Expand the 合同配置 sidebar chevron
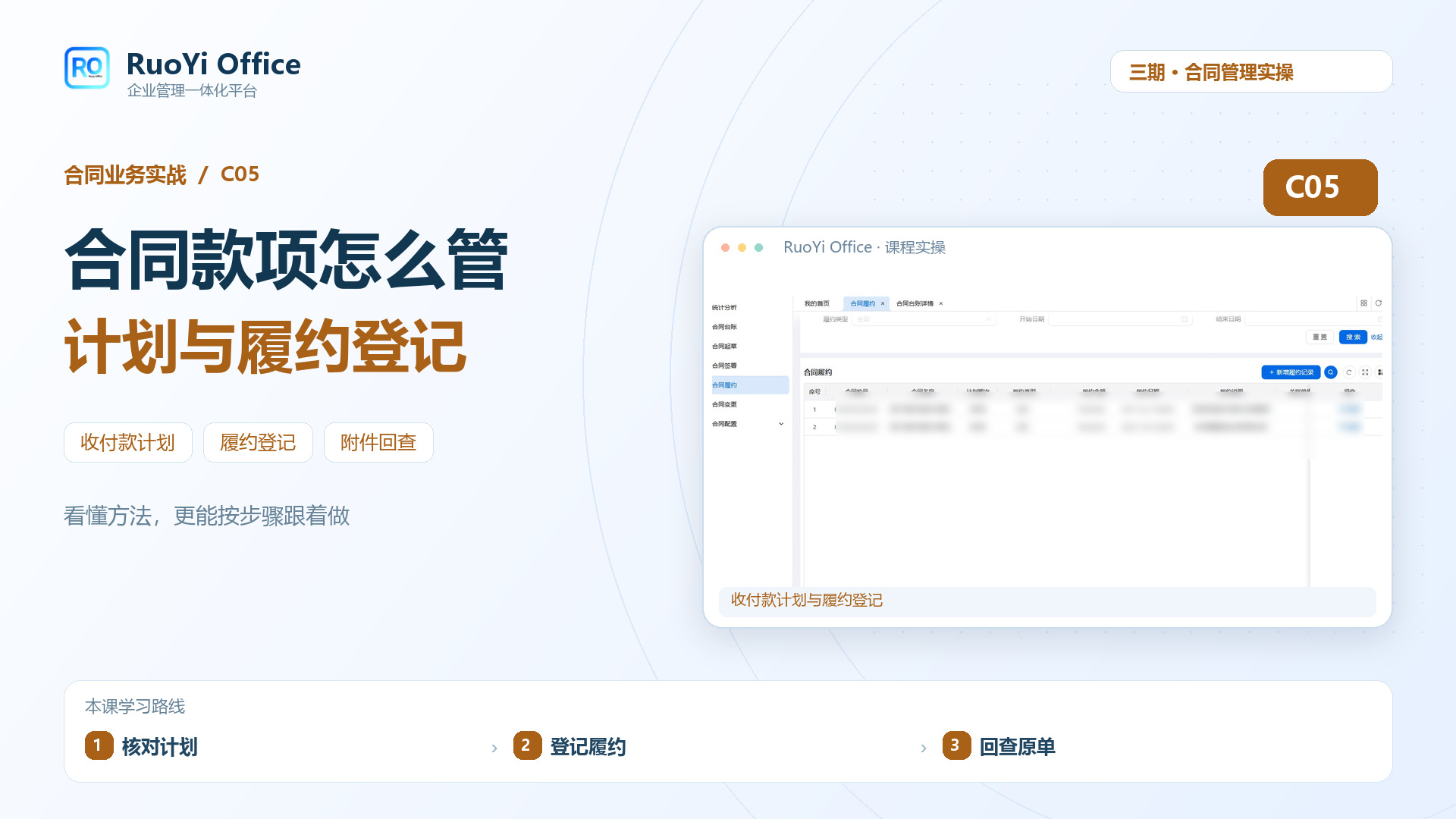This screenshot has width=1456, height=819. click(781, 424)
